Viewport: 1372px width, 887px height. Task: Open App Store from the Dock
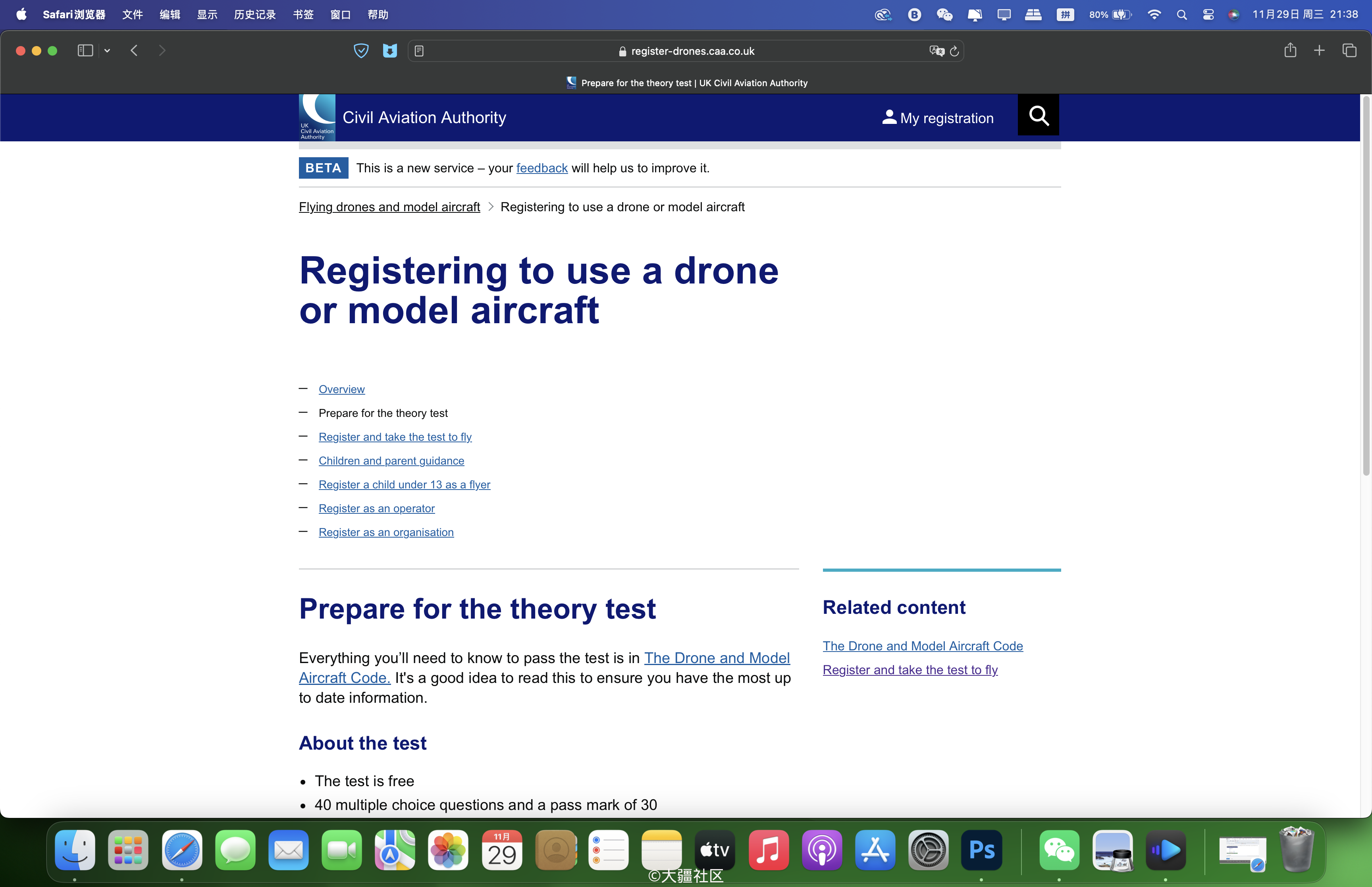pos(875,850)
